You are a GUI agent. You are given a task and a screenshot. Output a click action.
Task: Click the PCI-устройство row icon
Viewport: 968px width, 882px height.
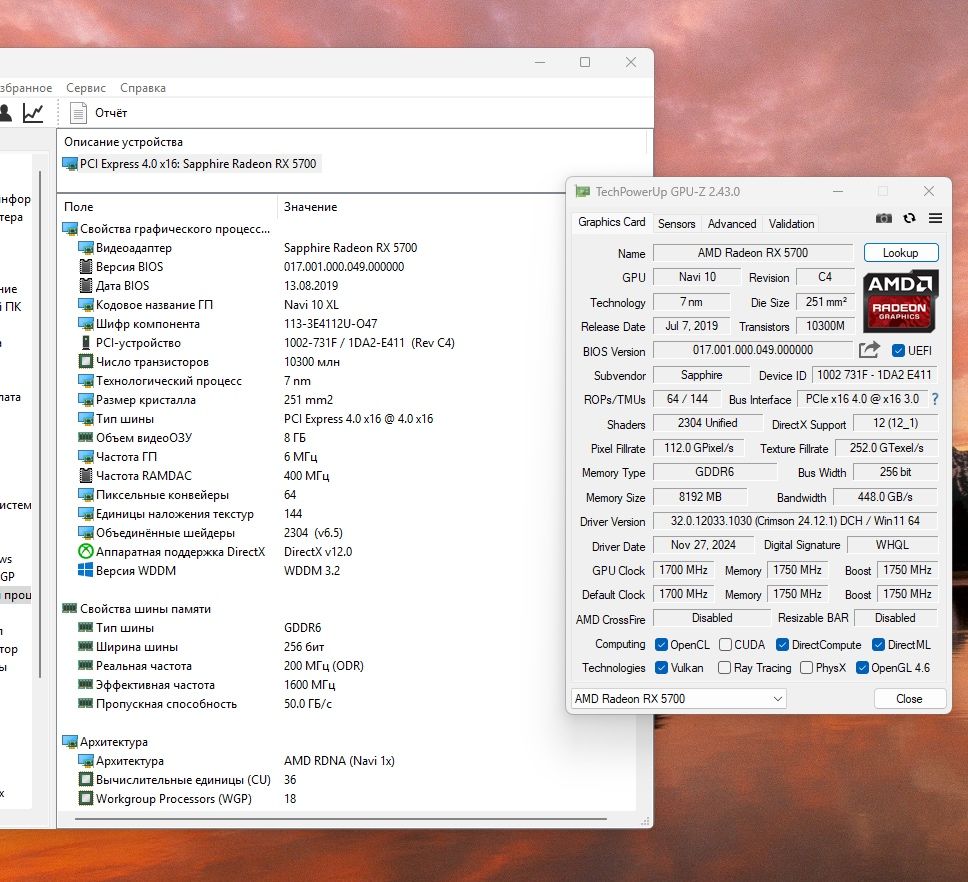[86, 343]
